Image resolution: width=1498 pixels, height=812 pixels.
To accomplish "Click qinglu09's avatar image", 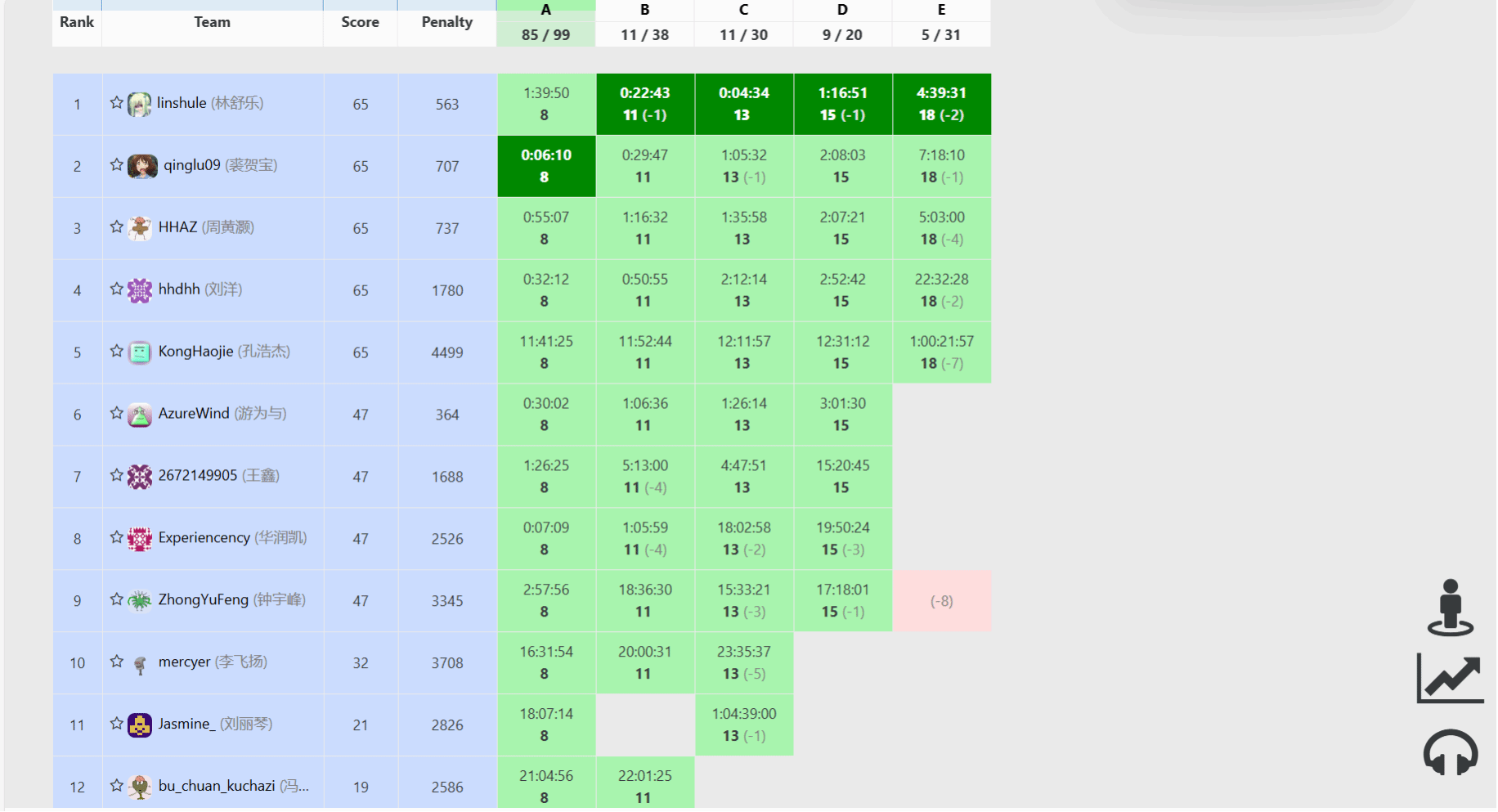I will 142,166.
